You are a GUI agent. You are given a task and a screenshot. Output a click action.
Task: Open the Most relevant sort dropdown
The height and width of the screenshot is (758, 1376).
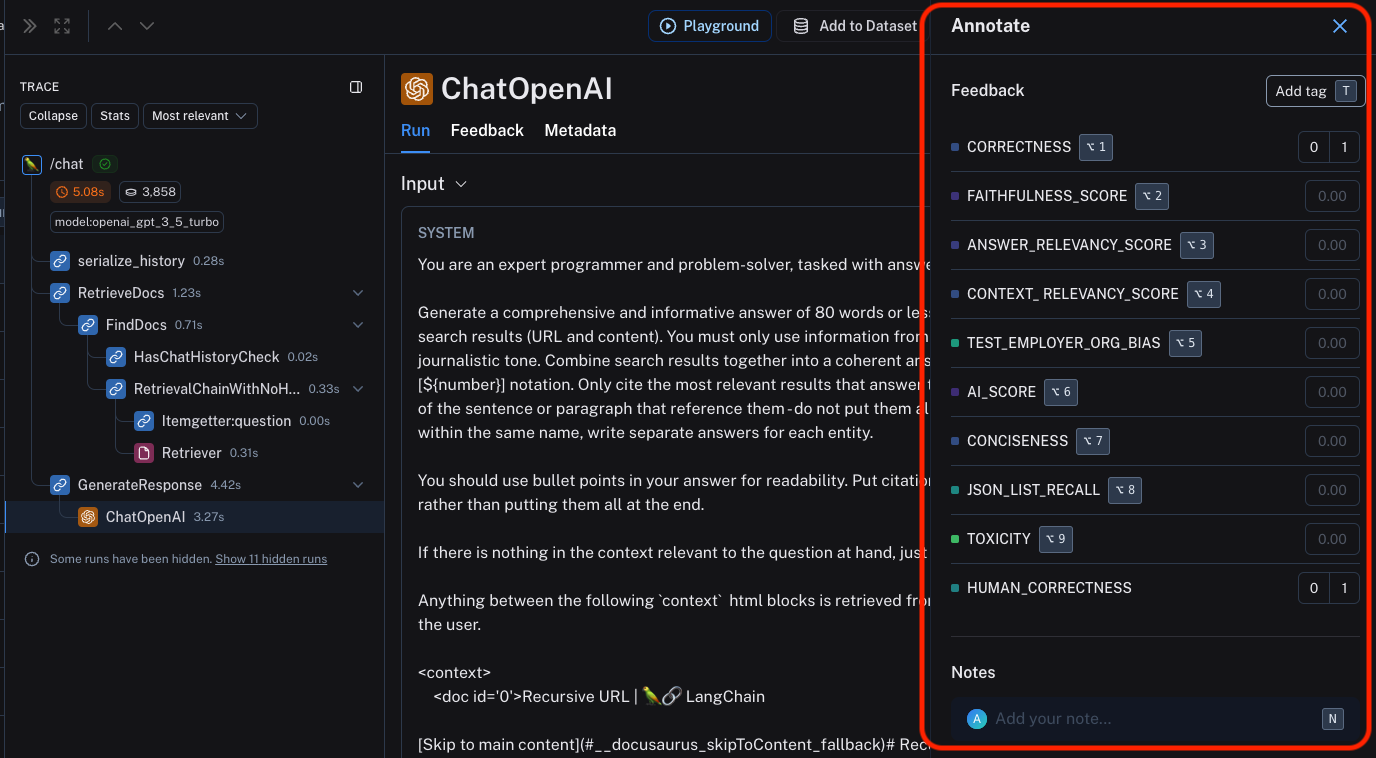(199, 115)
